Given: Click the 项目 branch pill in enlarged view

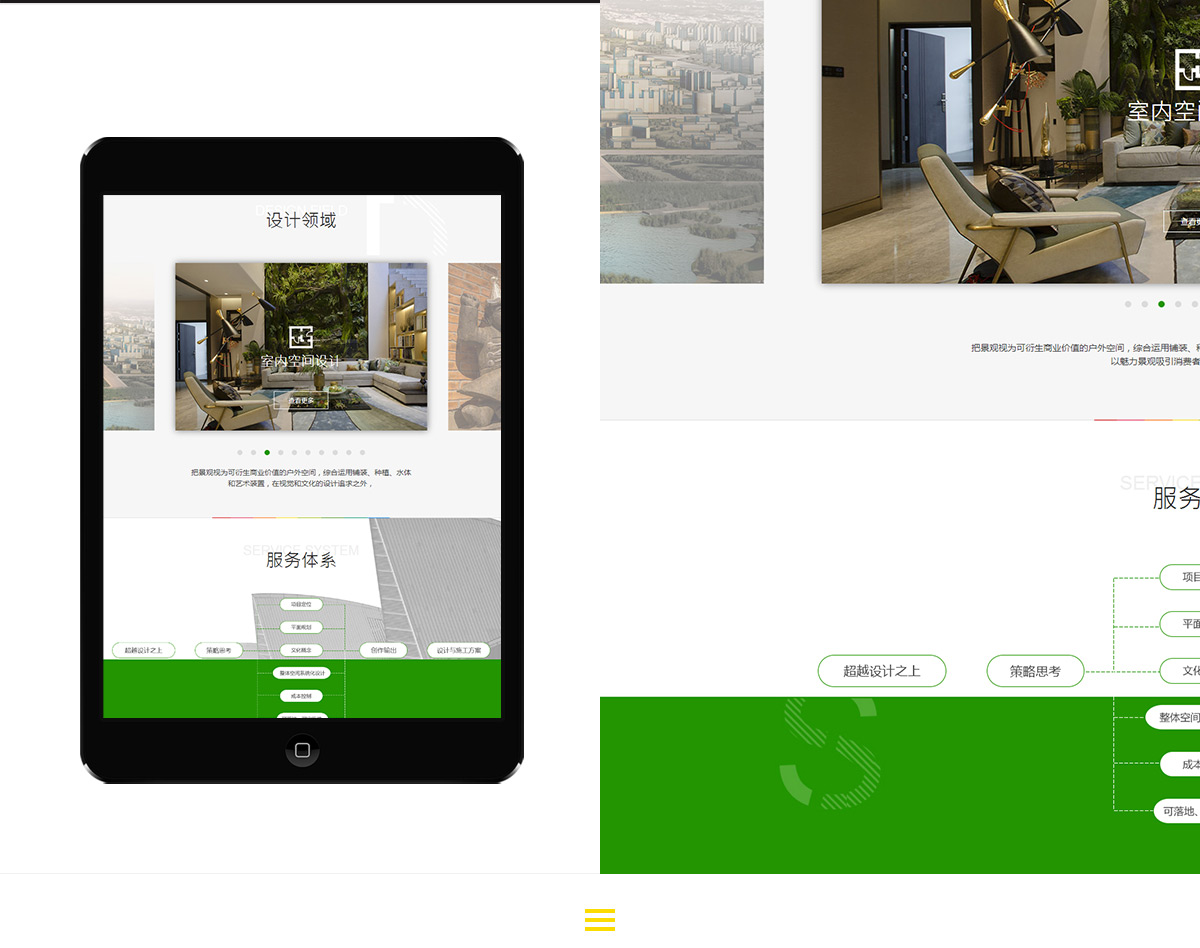Looking at the screenshot, I should click(x=1180, y=577).
